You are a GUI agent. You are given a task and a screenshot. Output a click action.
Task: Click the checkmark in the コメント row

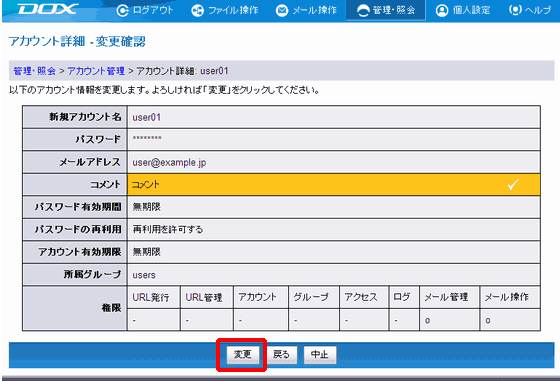tap(514, 184)
